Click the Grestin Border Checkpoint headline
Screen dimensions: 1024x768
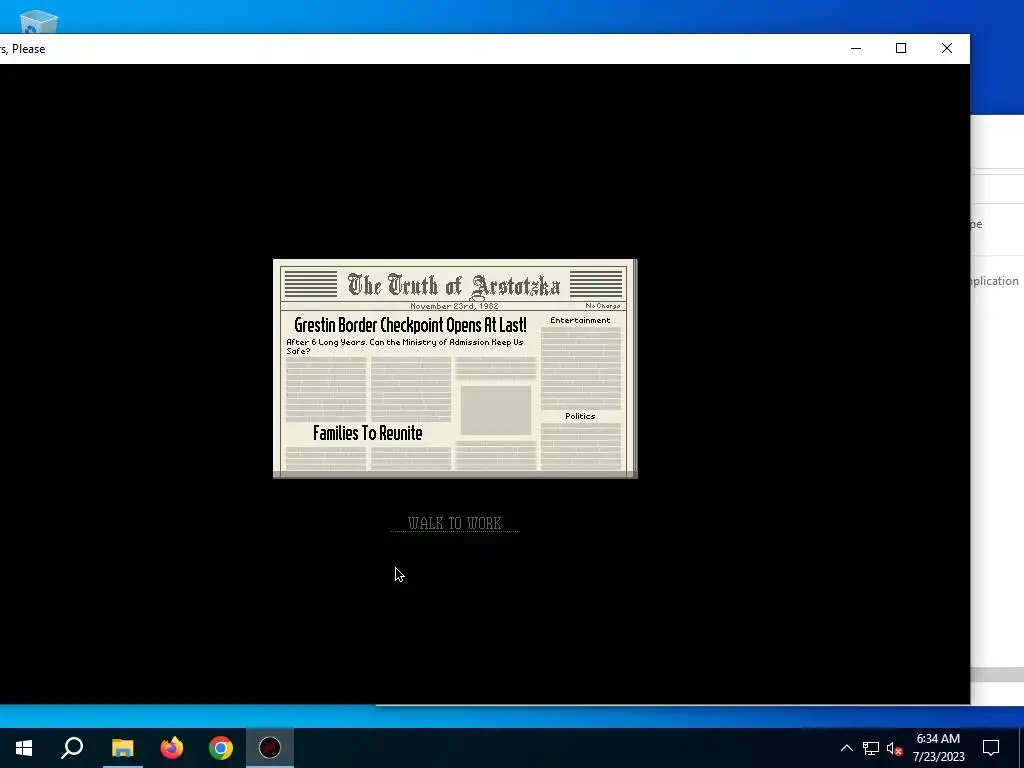point(410,325)
